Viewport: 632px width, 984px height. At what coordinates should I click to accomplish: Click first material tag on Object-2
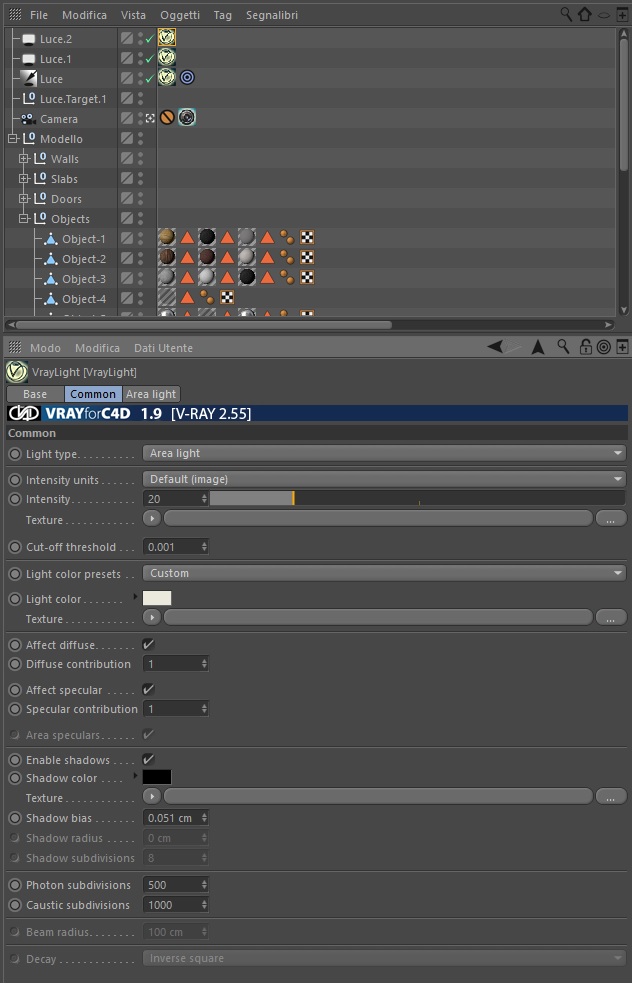[166, 257]
